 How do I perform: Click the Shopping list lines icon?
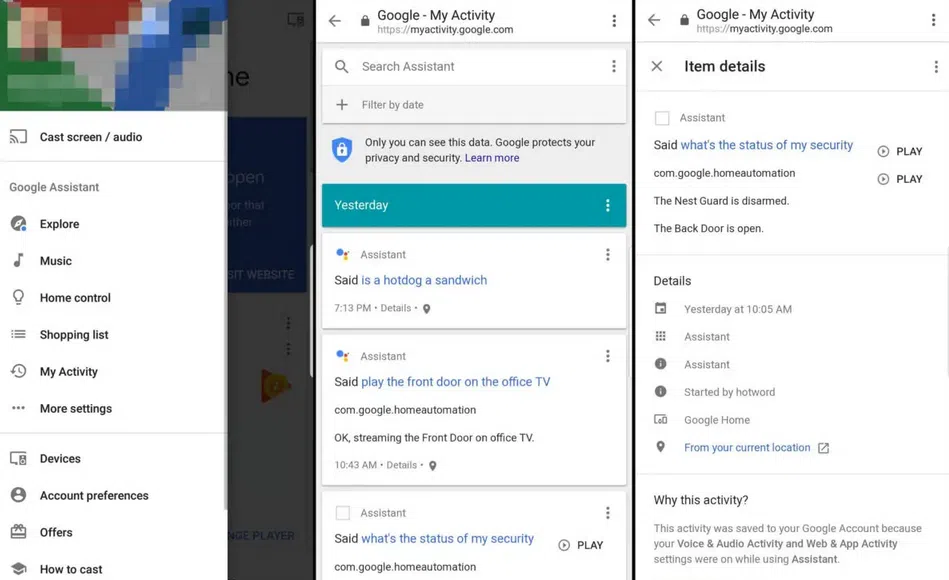[x=19, y=334]
